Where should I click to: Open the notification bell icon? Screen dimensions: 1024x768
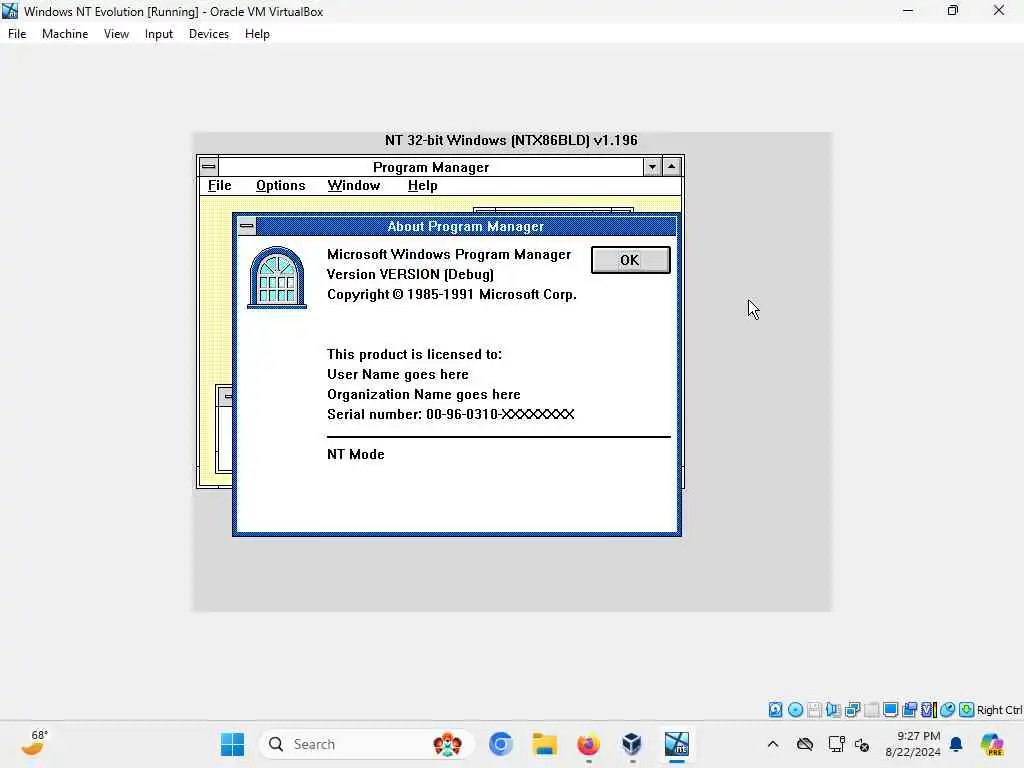point(956,744)
